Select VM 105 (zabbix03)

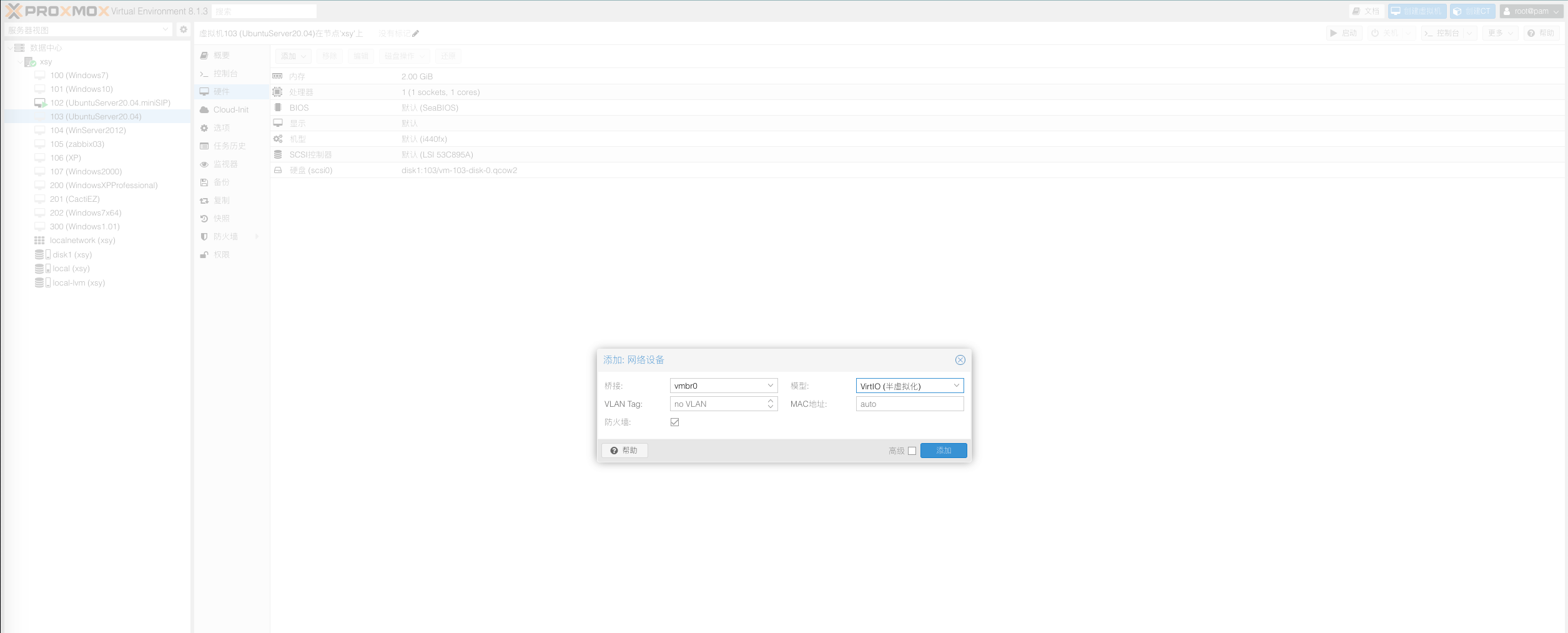pyautogui.click(x=77, y=144)
